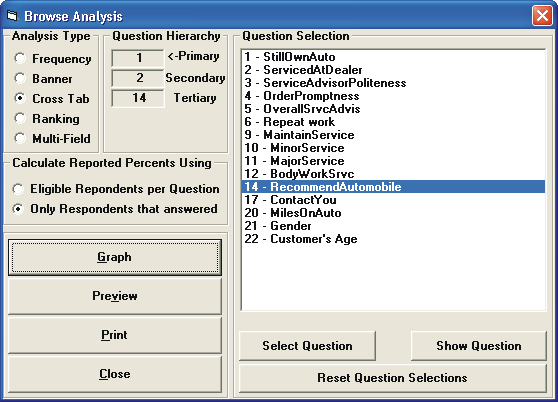Click the Select Question button
Viewport: 558px width, 402px height.
[x=307, y=346]
